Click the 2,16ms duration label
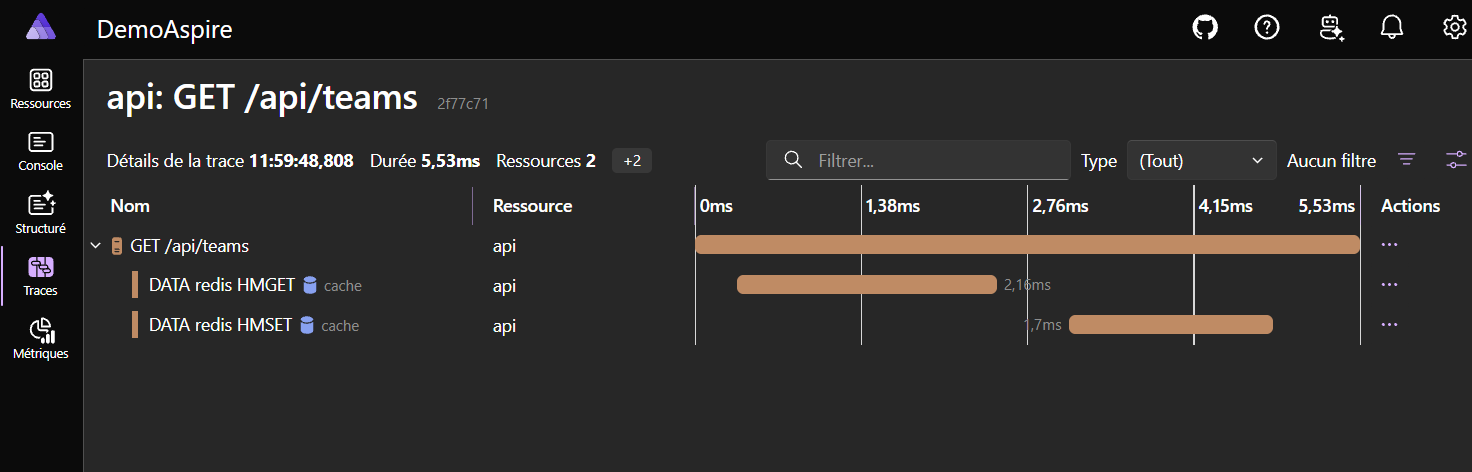Viewport: 1472px width, 472px height. pos(1027,285)
